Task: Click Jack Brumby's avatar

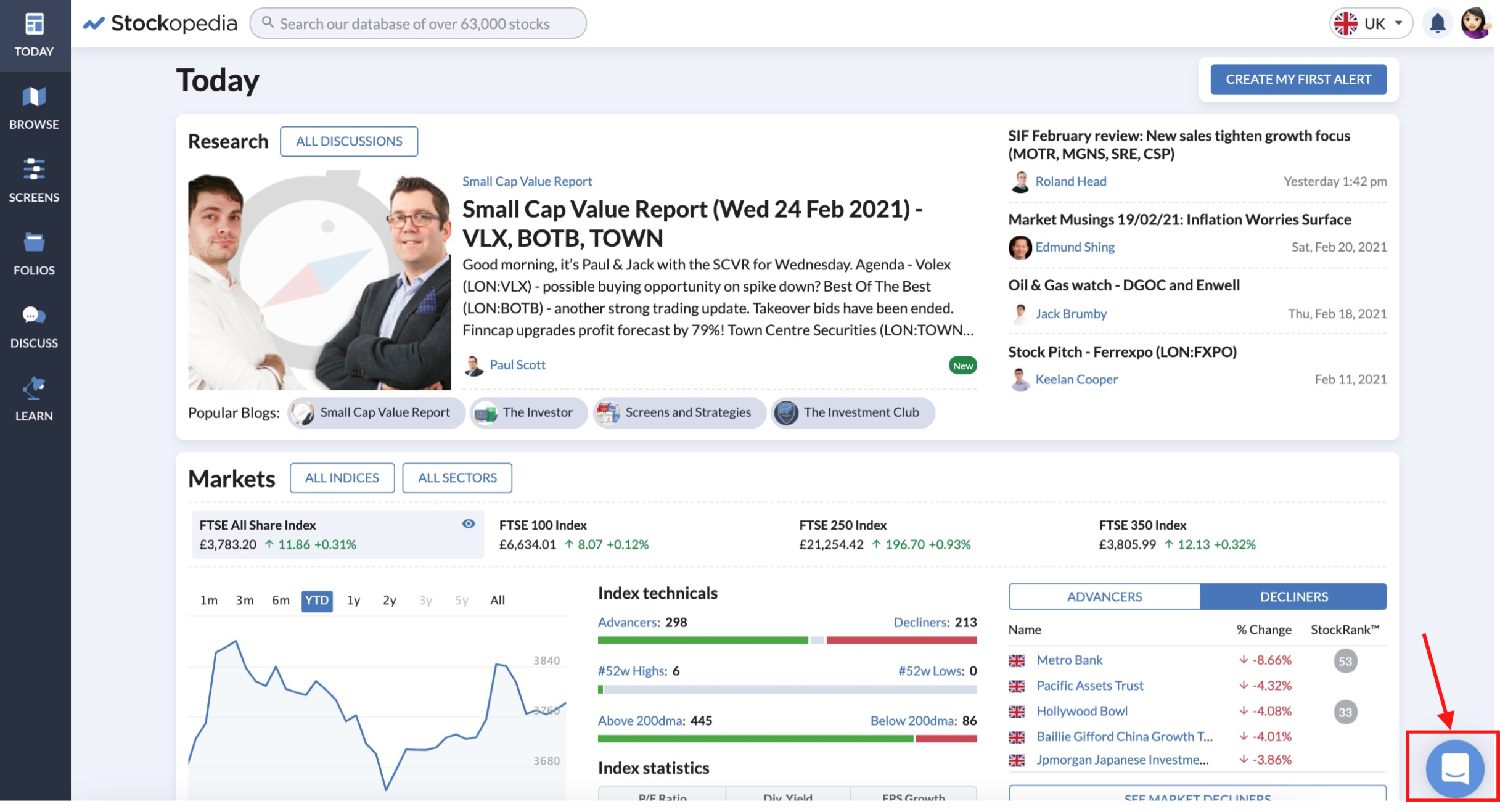Action: coord(1020,314)
